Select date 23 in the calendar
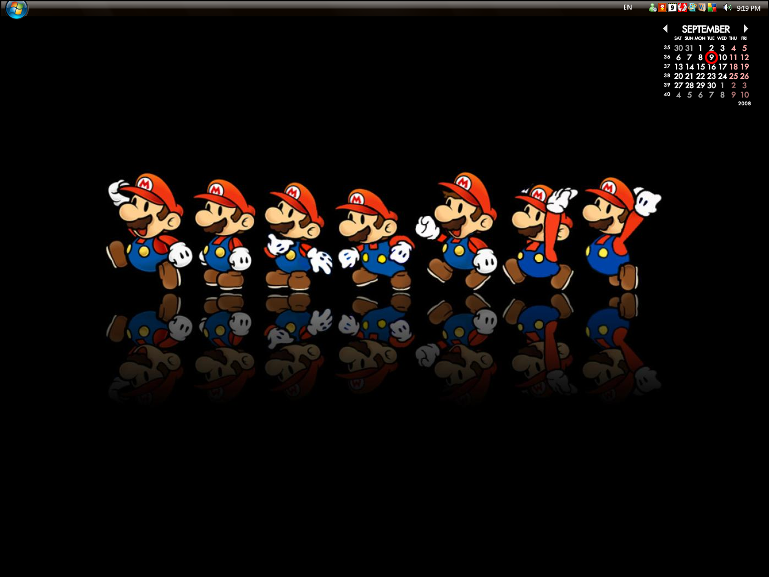Image resolution: width=769 pixels, height=577 pixels. point(712,76)
